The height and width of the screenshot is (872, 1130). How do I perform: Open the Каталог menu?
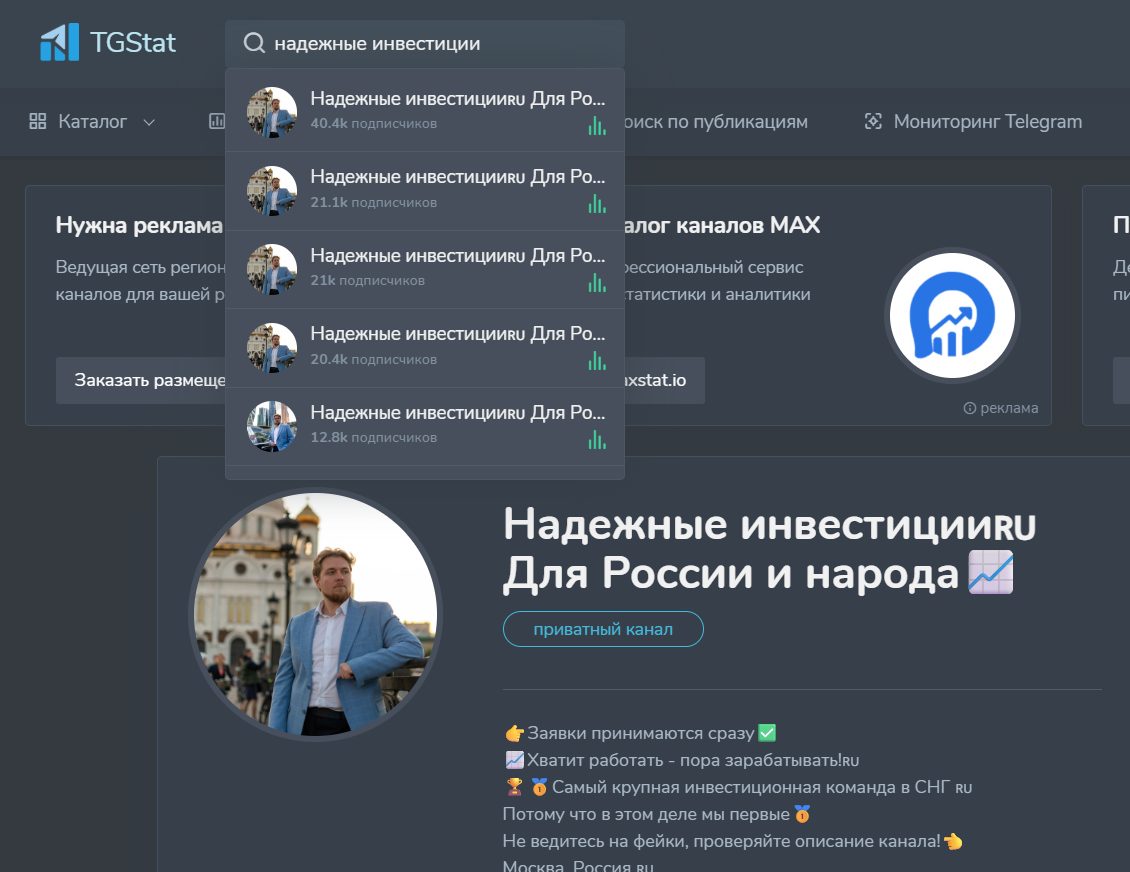[92, 121]
